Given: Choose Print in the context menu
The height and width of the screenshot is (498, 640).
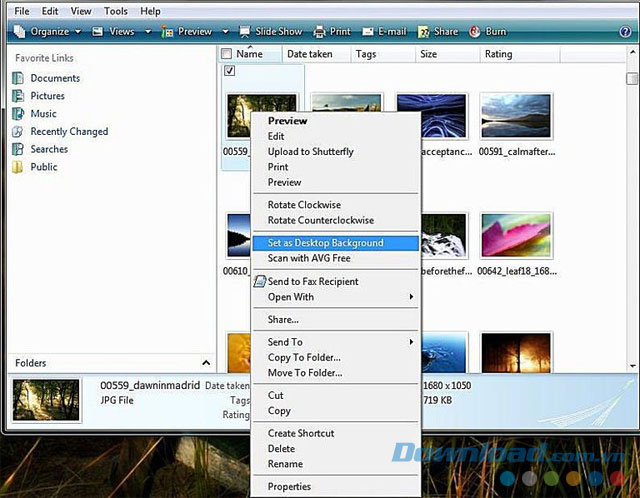Looking at the screenshot, I should point(336,167).
